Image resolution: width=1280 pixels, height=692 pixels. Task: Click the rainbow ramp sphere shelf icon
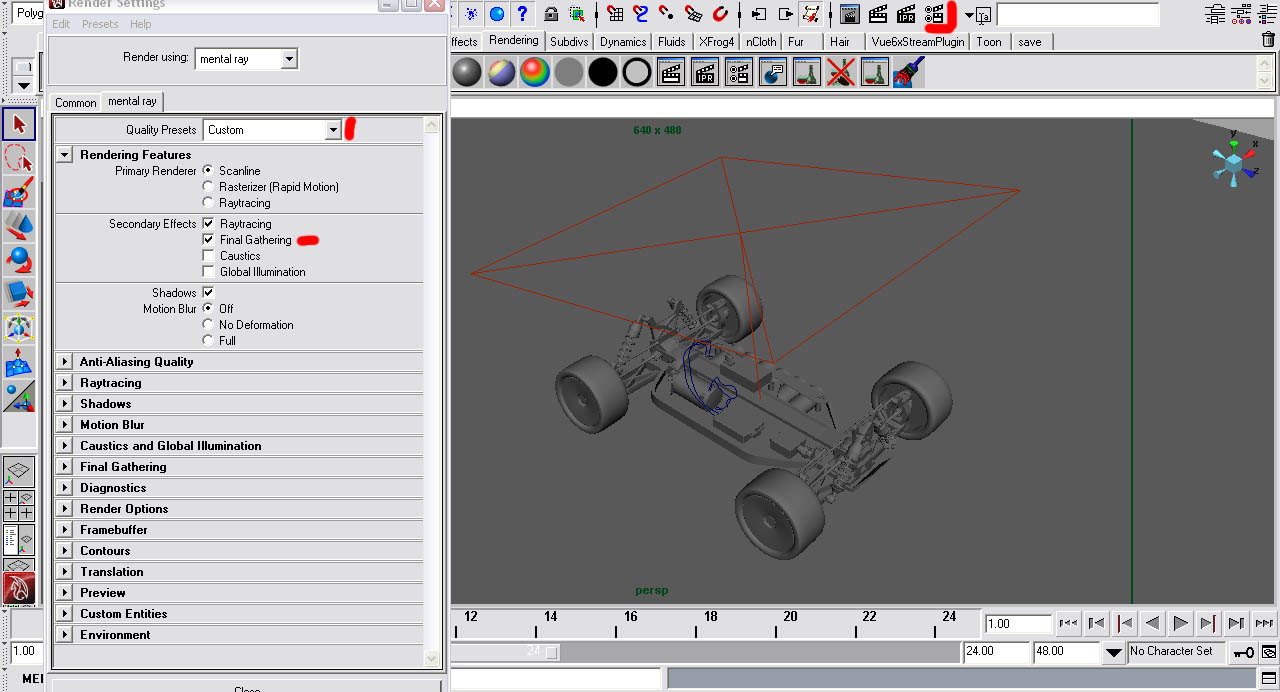point(535,72)
